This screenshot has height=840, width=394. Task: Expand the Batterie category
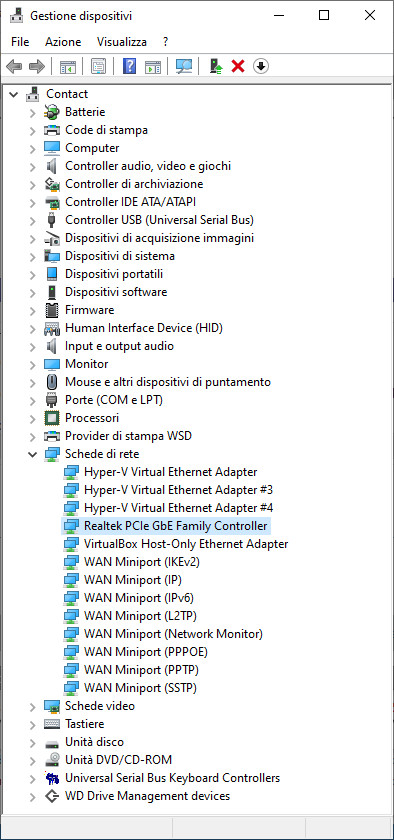(33, 112)
